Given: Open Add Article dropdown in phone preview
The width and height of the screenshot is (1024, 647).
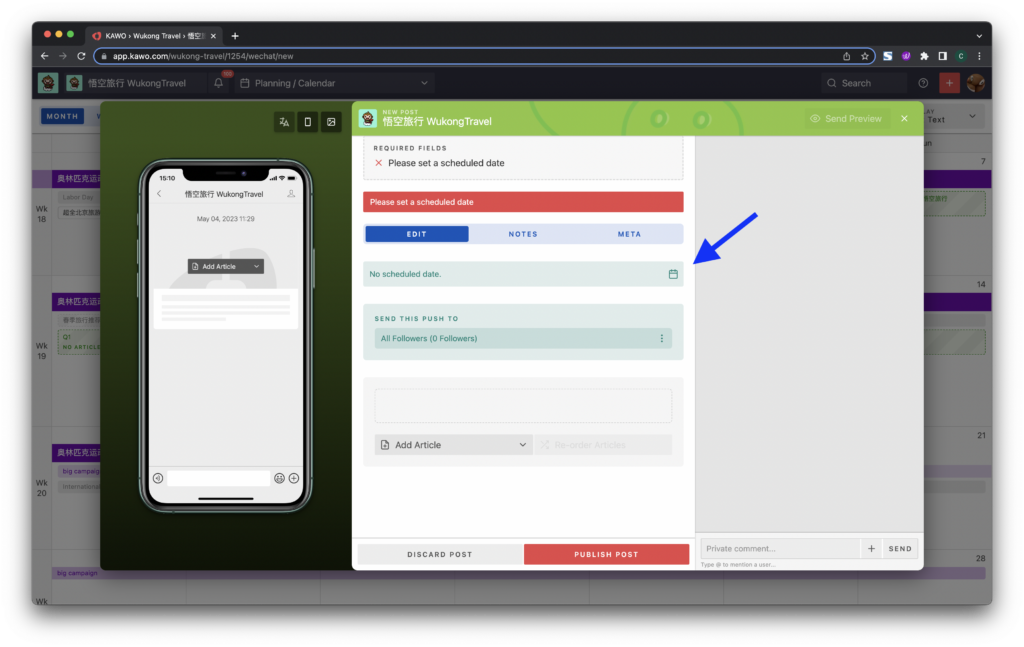Looking at the screenshot, I should (x=226, y=266).
